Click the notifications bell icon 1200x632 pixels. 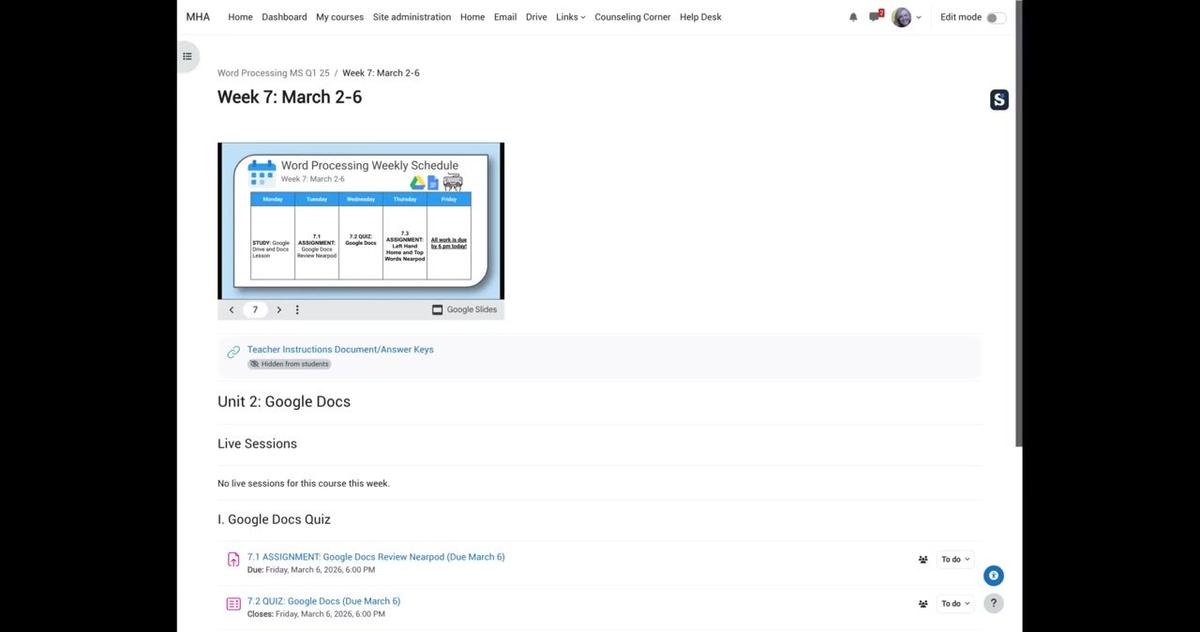(853, 17)
